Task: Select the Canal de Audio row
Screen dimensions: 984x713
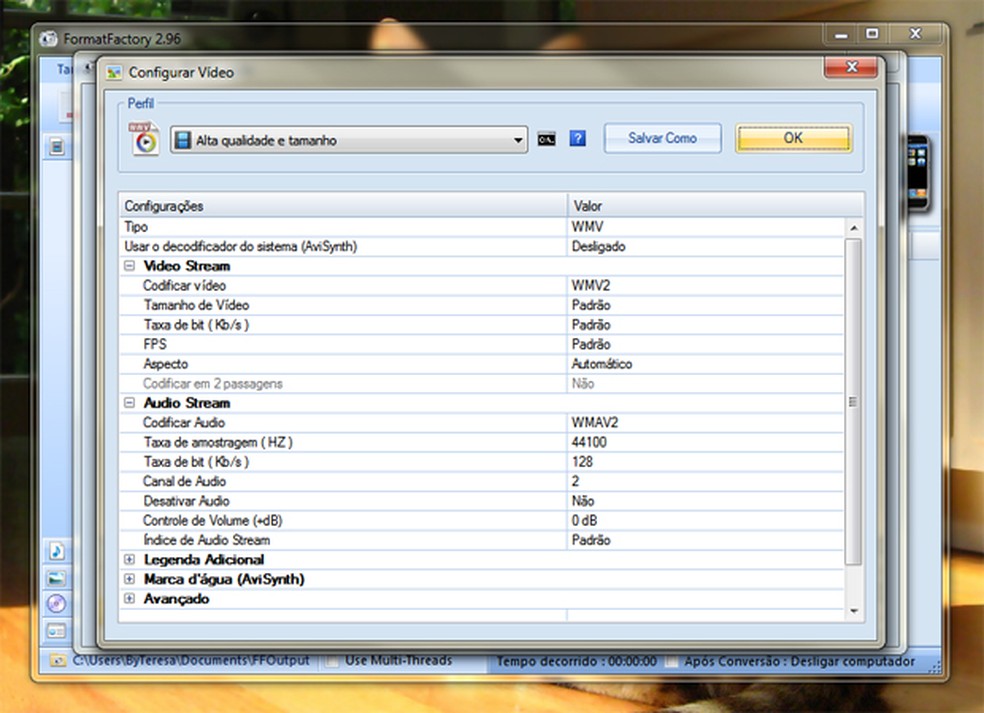Action: pos(481,481)
